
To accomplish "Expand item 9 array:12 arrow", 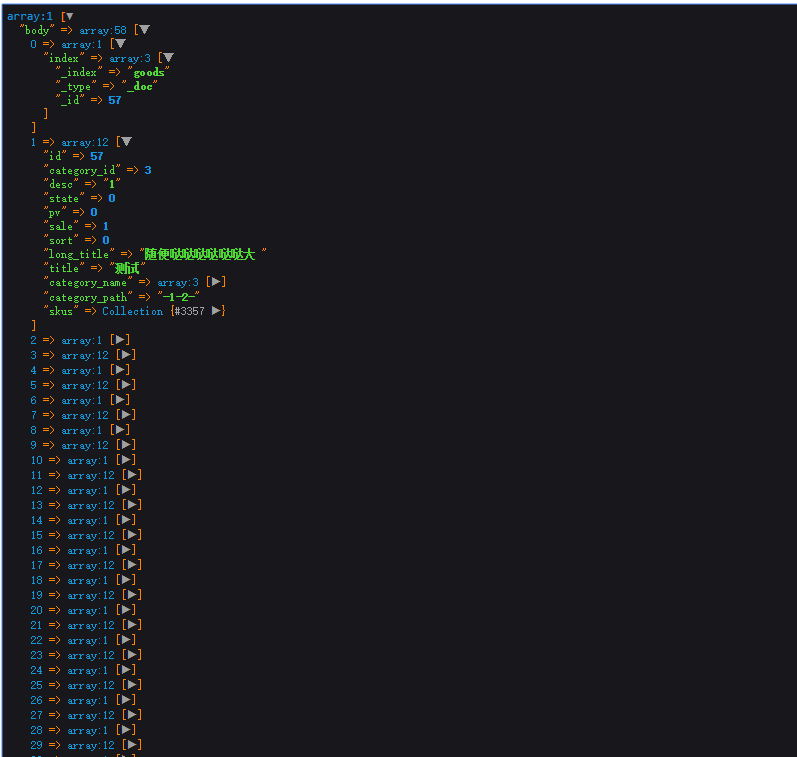I will tap(127, 445).
